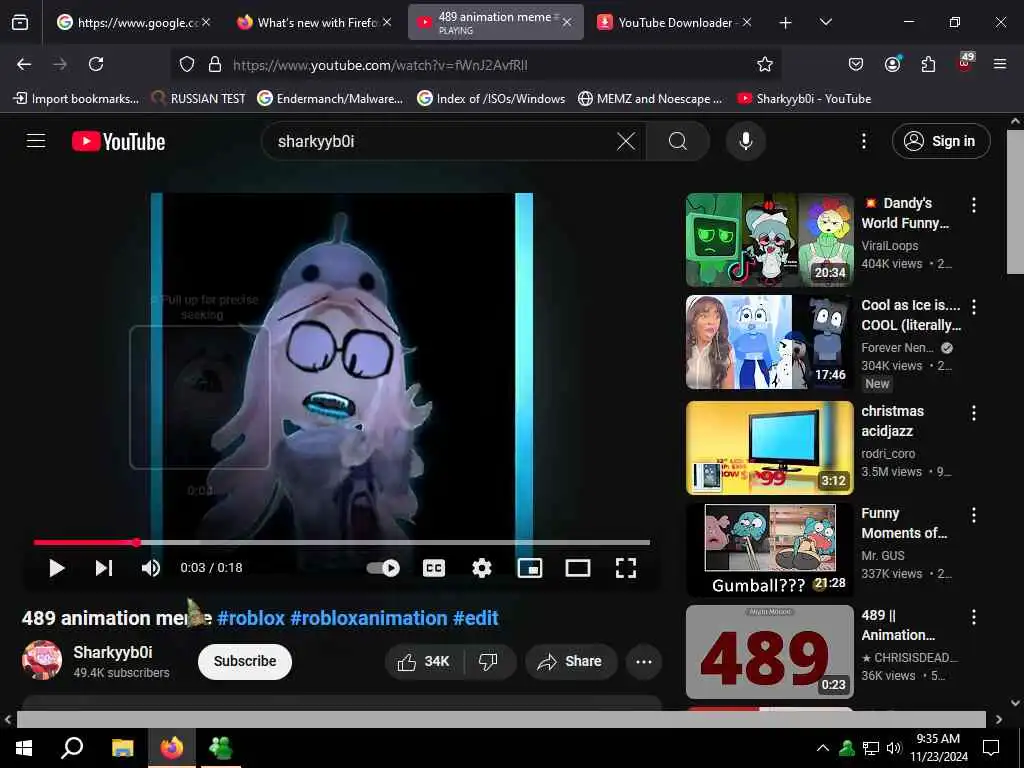
Task: Open Windows taskbar search
Action: coord(72,748)
